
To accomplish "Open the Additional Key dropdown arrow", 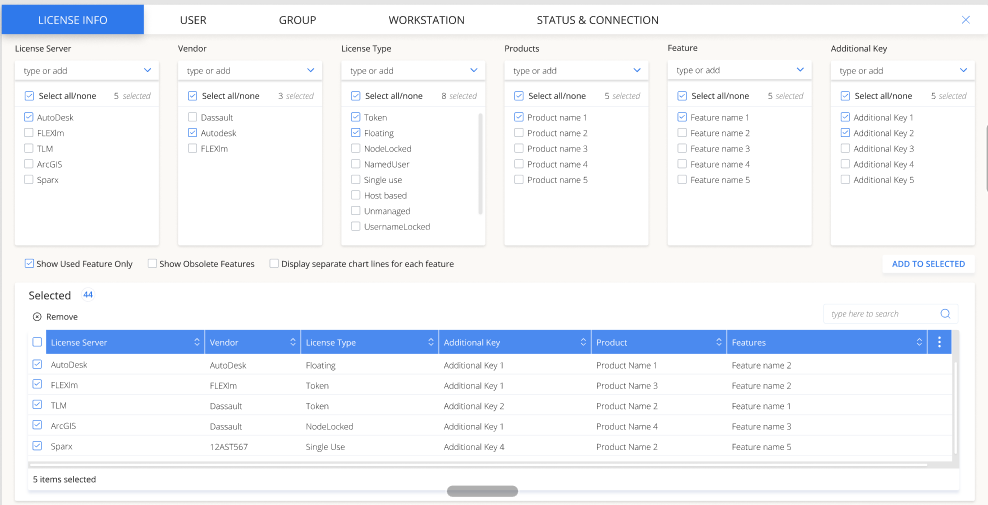I will click(963, 71).
